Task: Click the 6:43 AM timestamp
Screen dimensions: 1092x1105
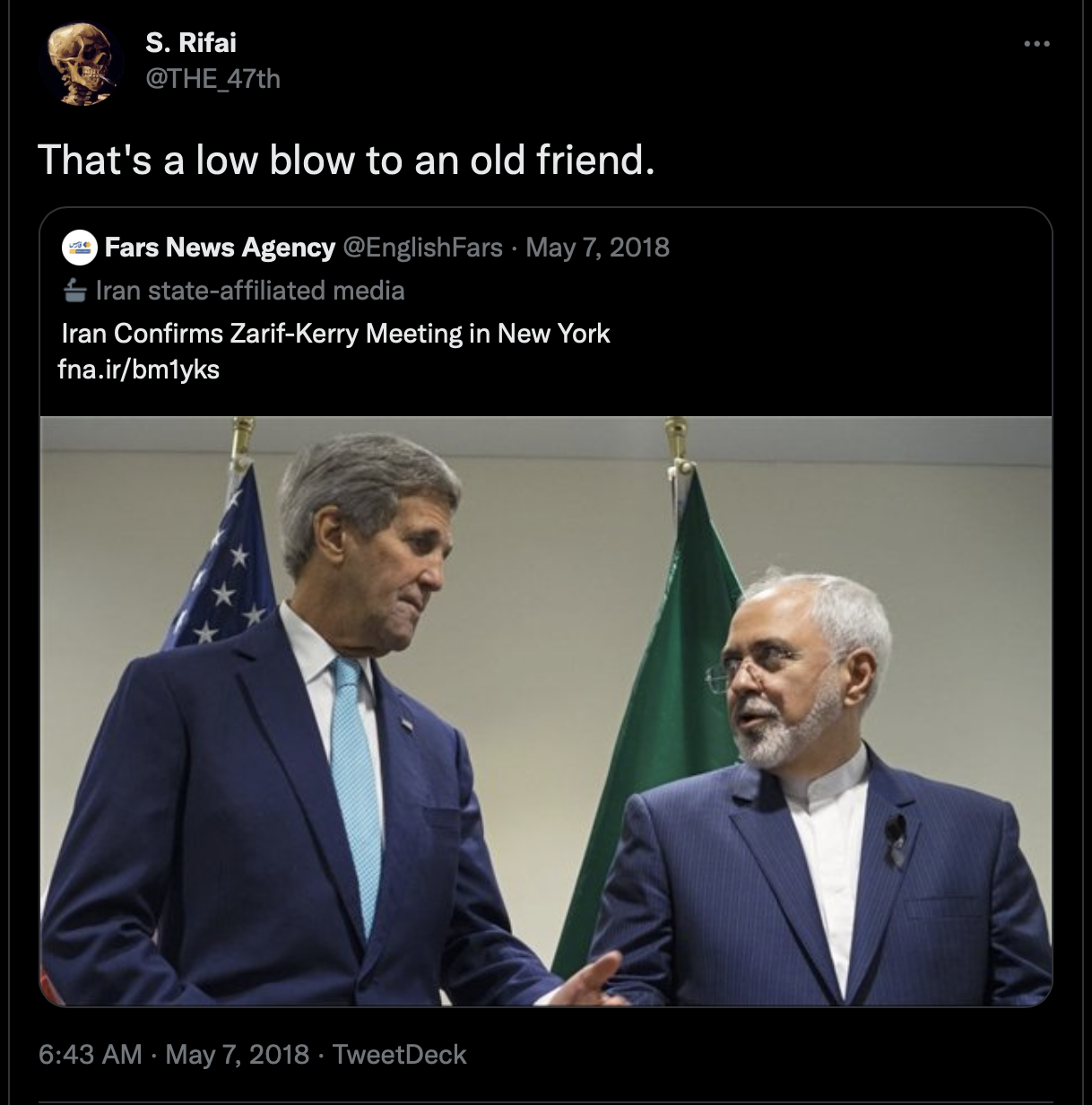Action: click(90, 1054)
